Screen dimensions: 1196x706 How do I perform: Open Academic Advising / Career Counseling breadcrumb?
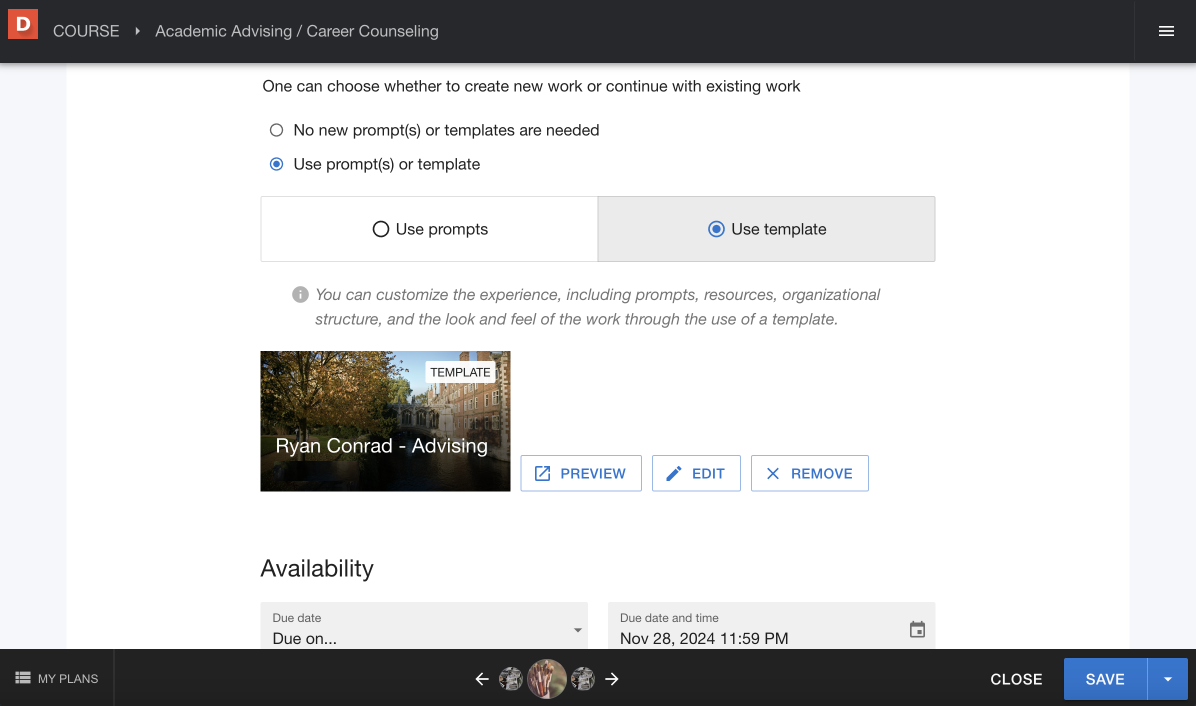point(297,31)
